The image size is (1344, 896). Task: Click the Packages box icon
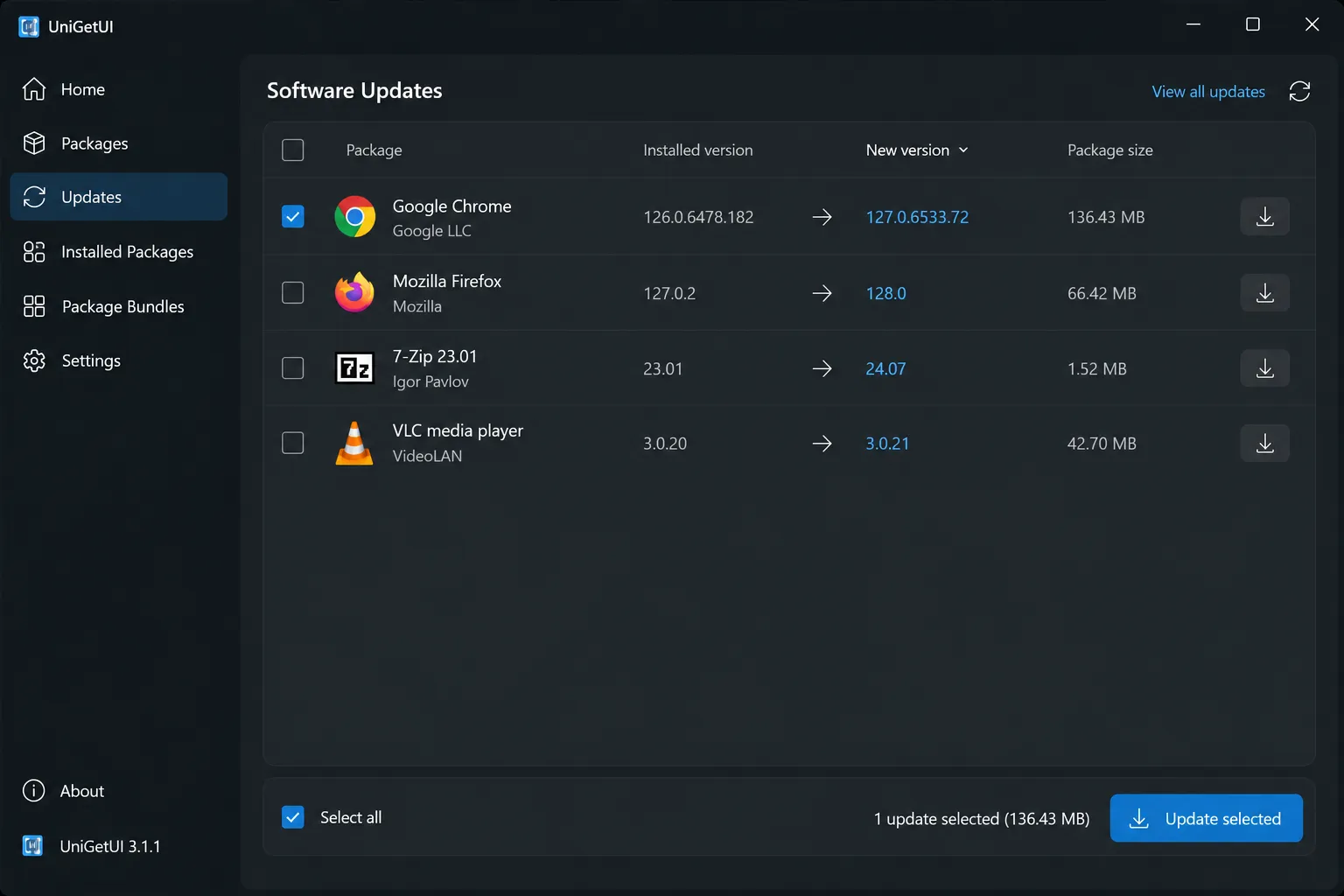coord(34,143)
